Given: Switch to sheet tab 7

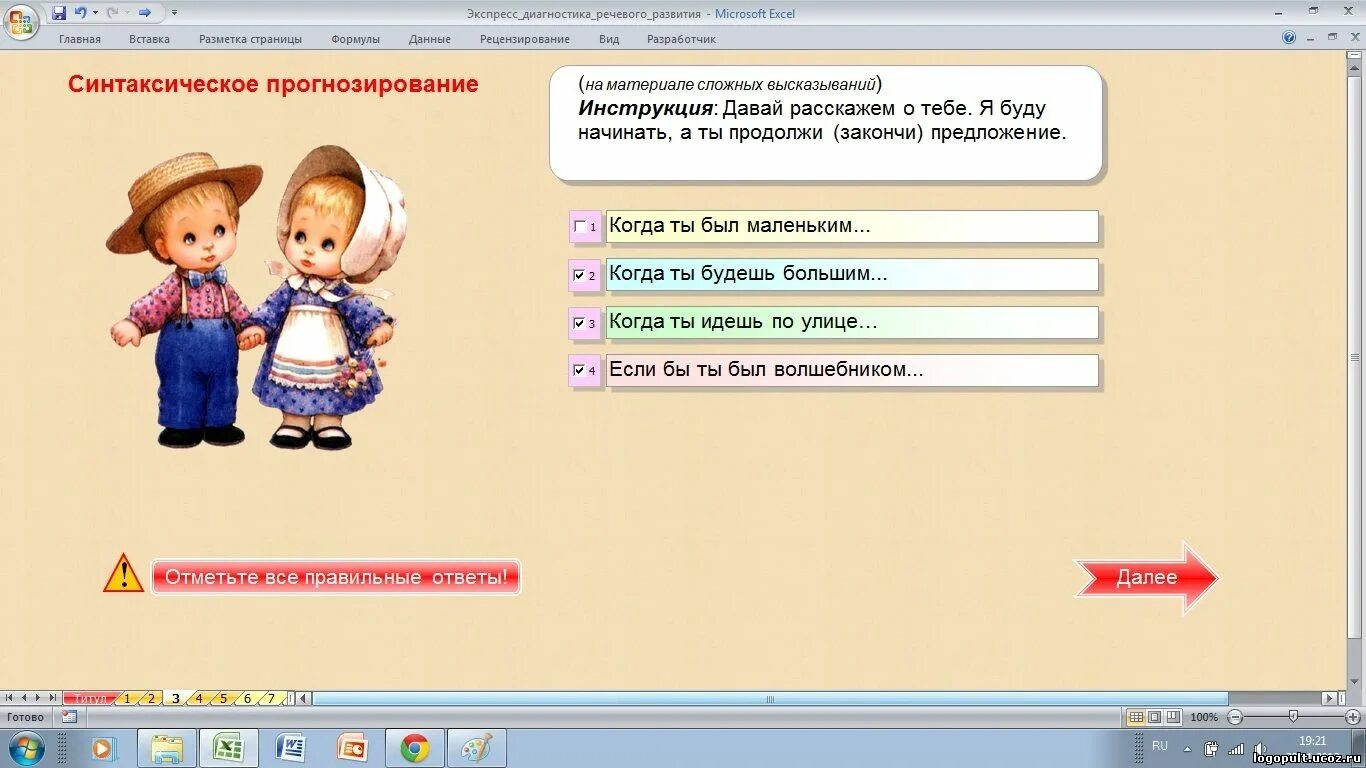Looking at the screenshot, I should click(x=271, y=699).
